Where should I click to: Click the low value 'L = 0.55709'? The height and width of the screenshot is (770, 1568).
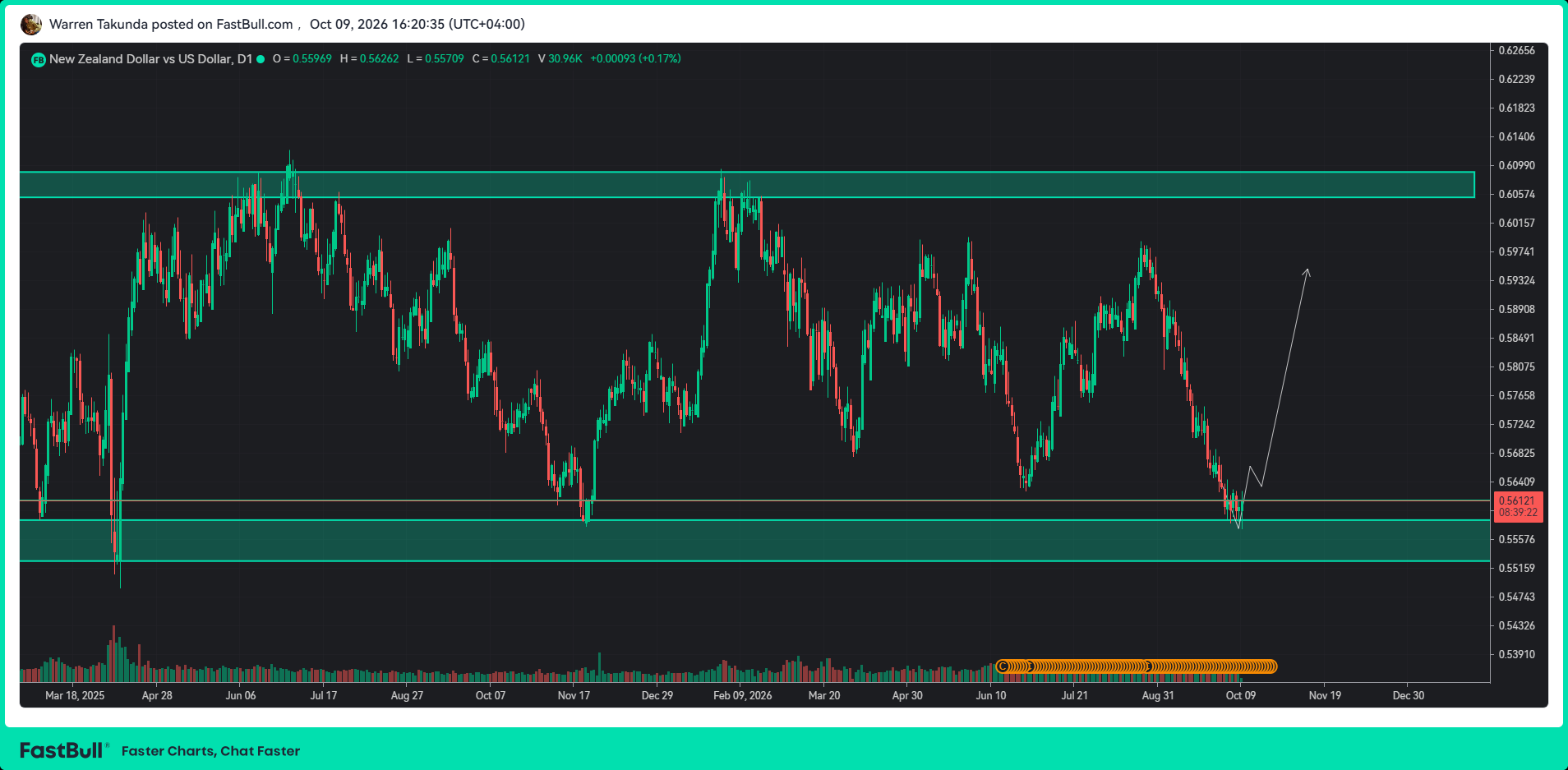(x=436, y=59)
